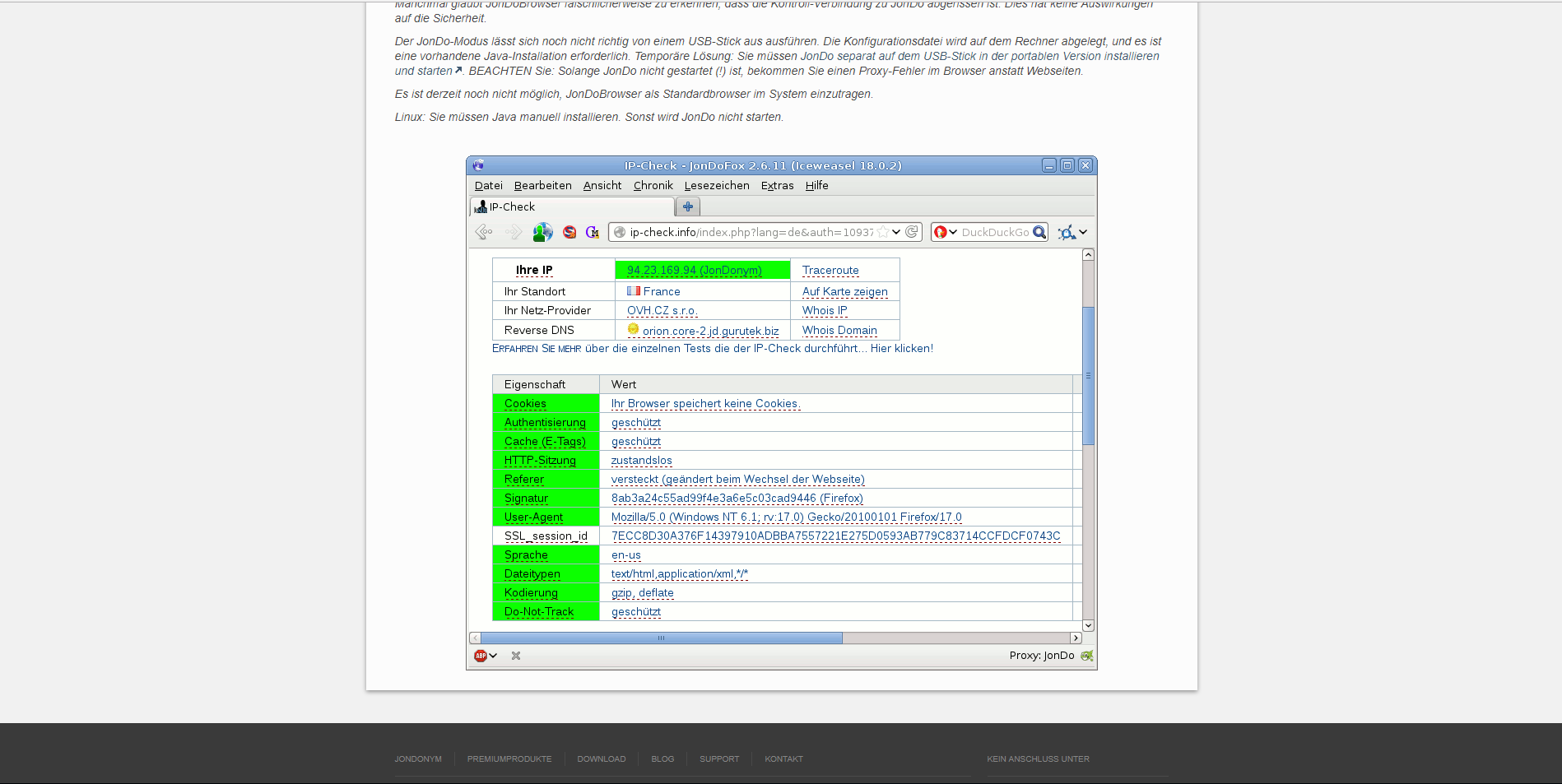Click the bookmark star in address bar

(x=883, y=232)
